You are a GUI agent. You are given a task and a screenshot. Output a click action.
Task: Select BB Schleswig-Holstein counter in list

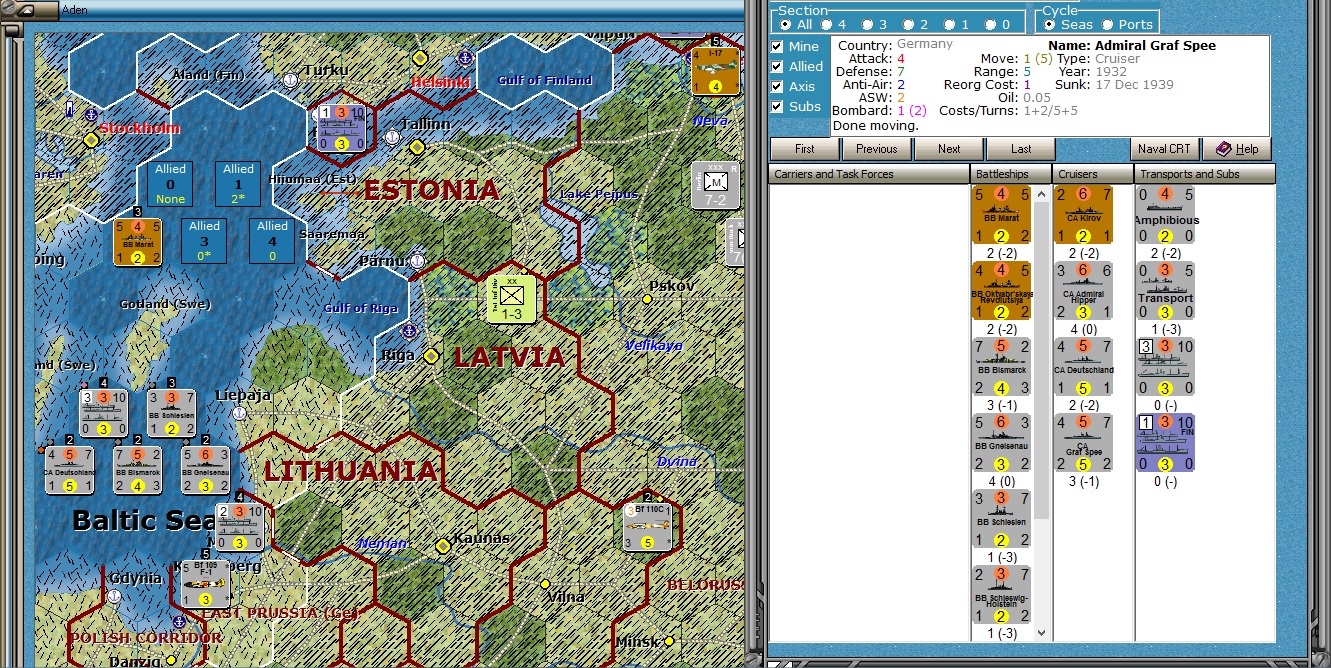(x=1001, y=595)
